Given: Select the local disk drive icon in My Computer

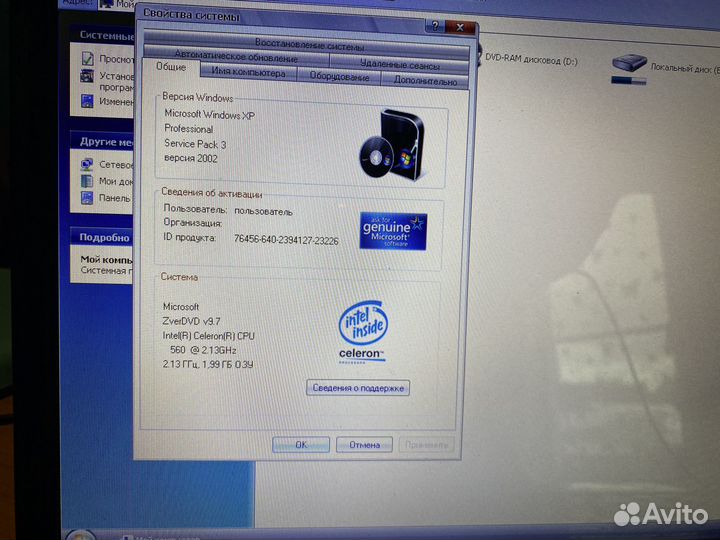Looking at the screenshot, I should coord(629,63).
